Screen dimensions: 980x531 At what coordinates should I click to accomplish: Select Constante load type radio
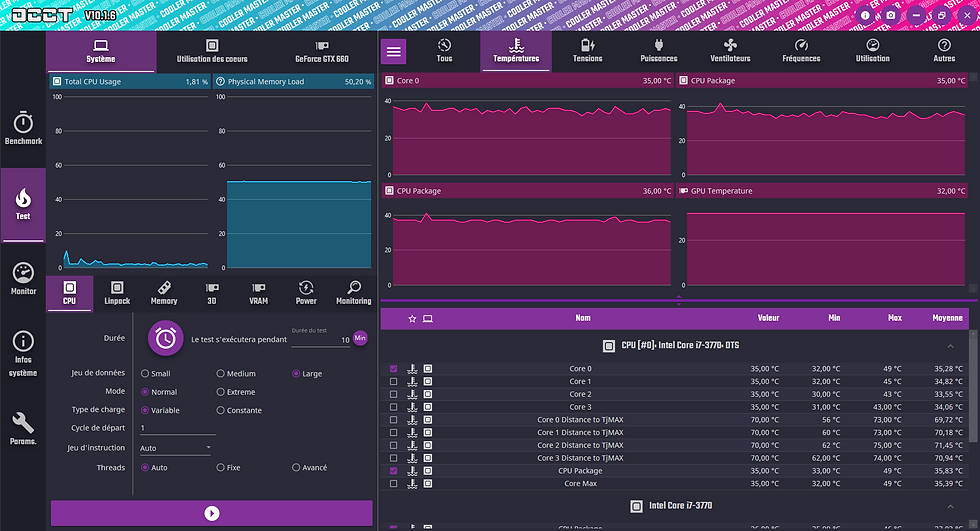click(221, 410)
